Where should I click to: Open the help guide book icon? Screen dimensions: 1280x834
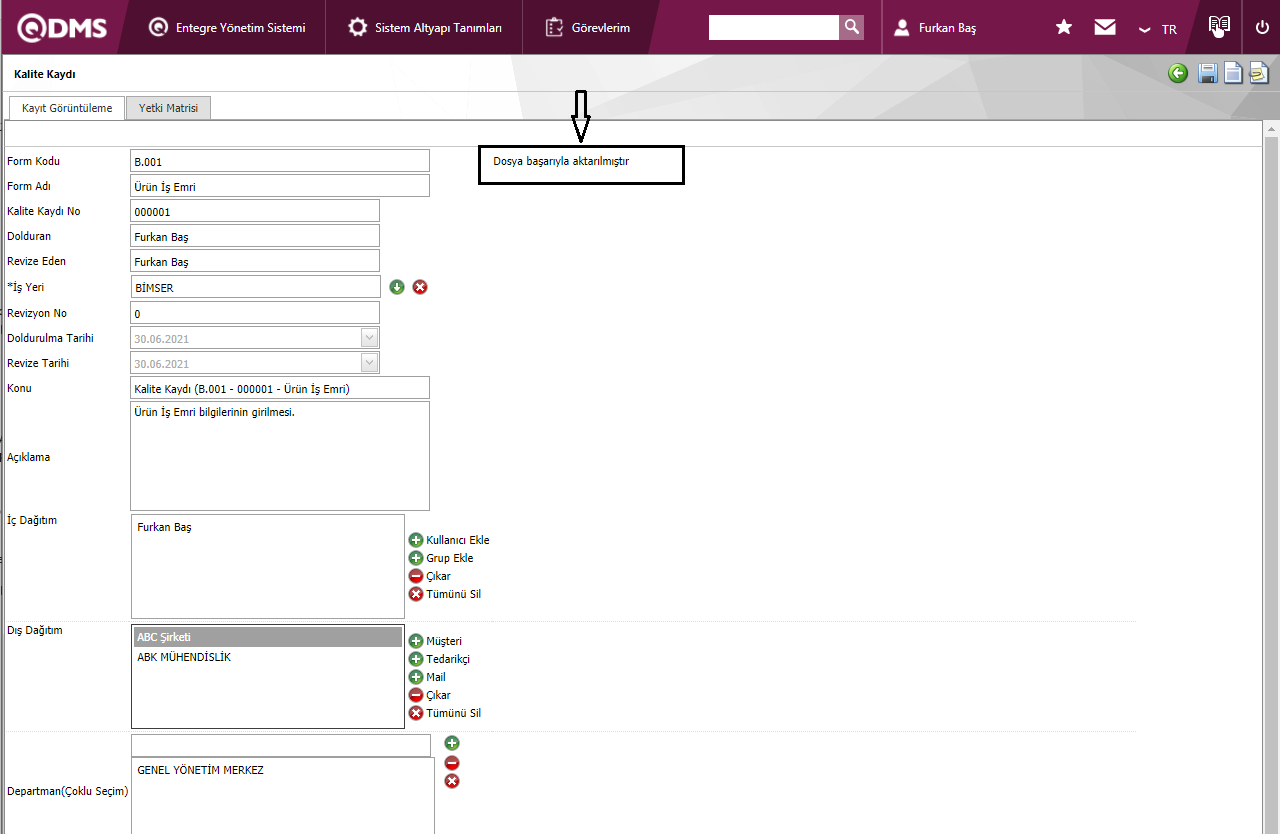(1218, 27)
